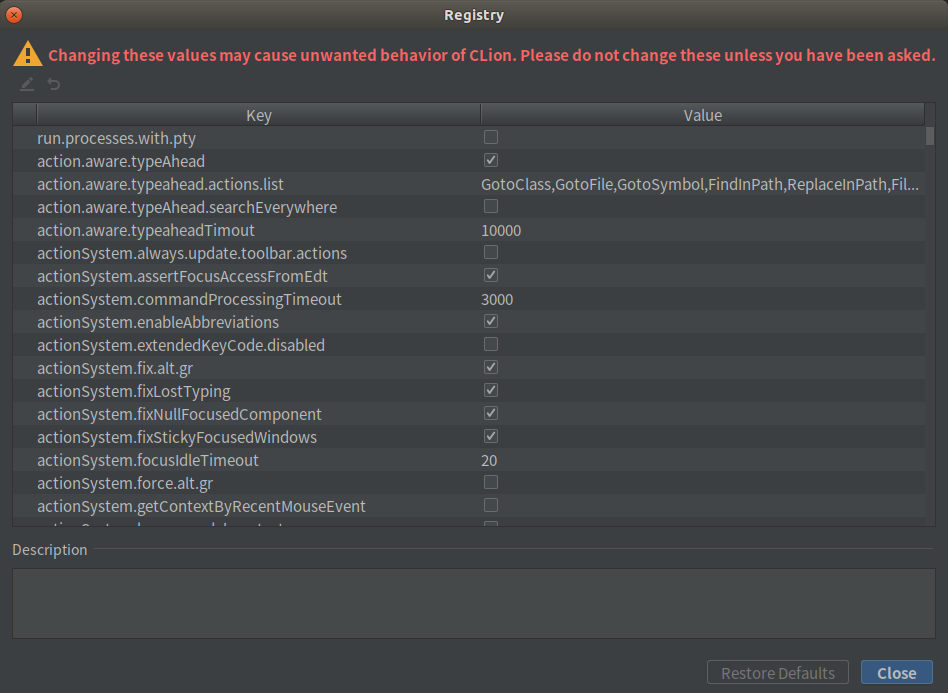Image resolution: width=948 pixels, height=693 pixels.
Task: Enable the actionSystem.extendedKeyCode.disabled checkbox
Action: pyautogui.click(x=490, y=344)
